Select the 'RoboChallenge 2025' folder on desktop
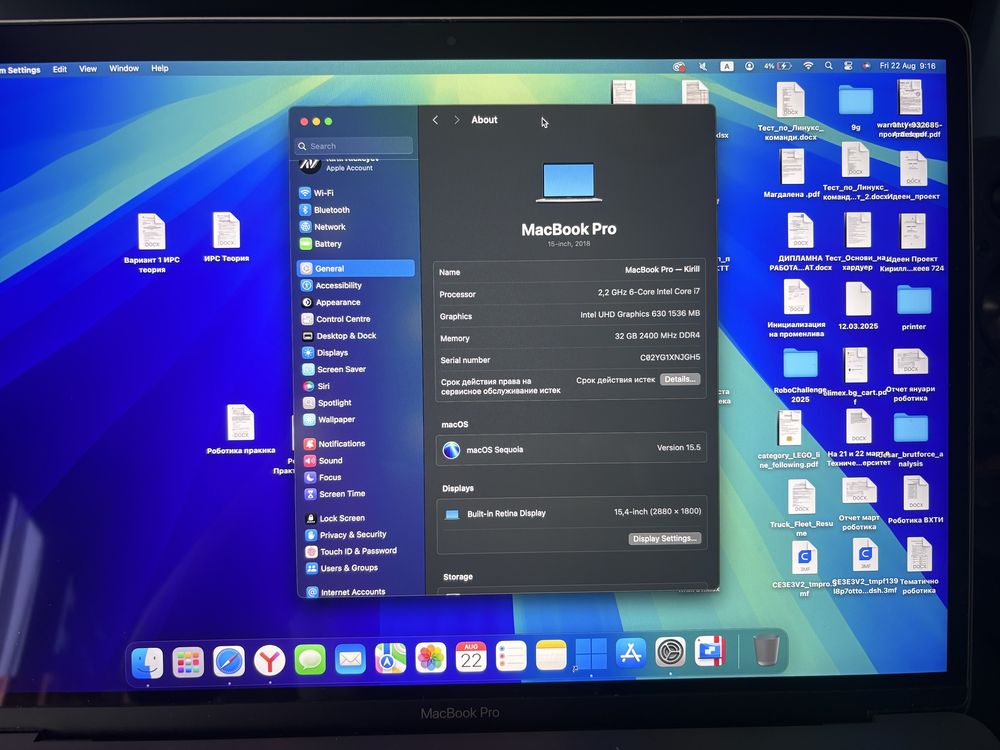The height and width of the screenshot is (750, 1000). tap(800, 376)
